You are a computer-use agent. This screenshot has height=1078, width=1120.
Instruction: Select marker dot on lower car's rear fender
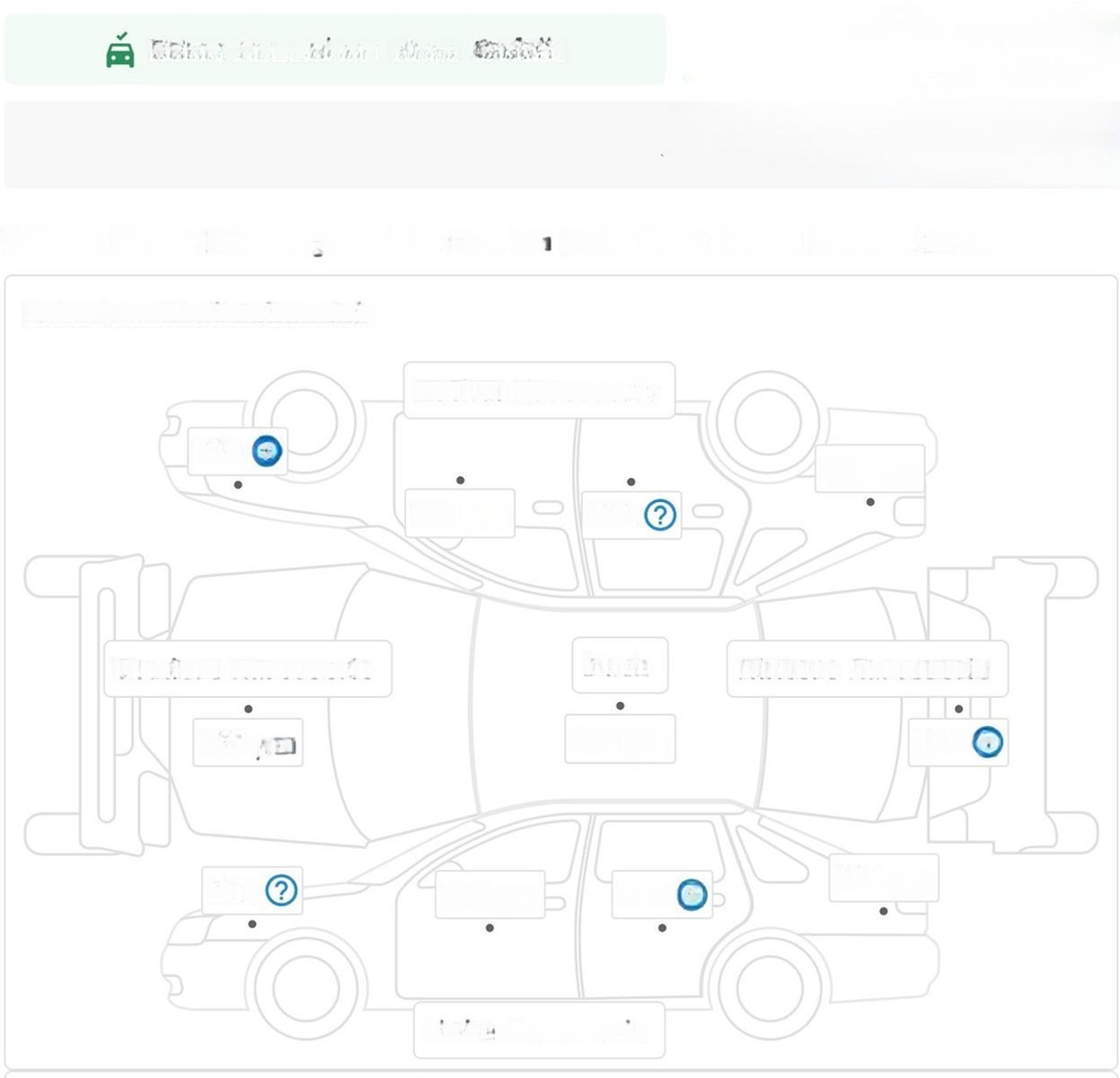pyautogui.click(x=884, y=911)
